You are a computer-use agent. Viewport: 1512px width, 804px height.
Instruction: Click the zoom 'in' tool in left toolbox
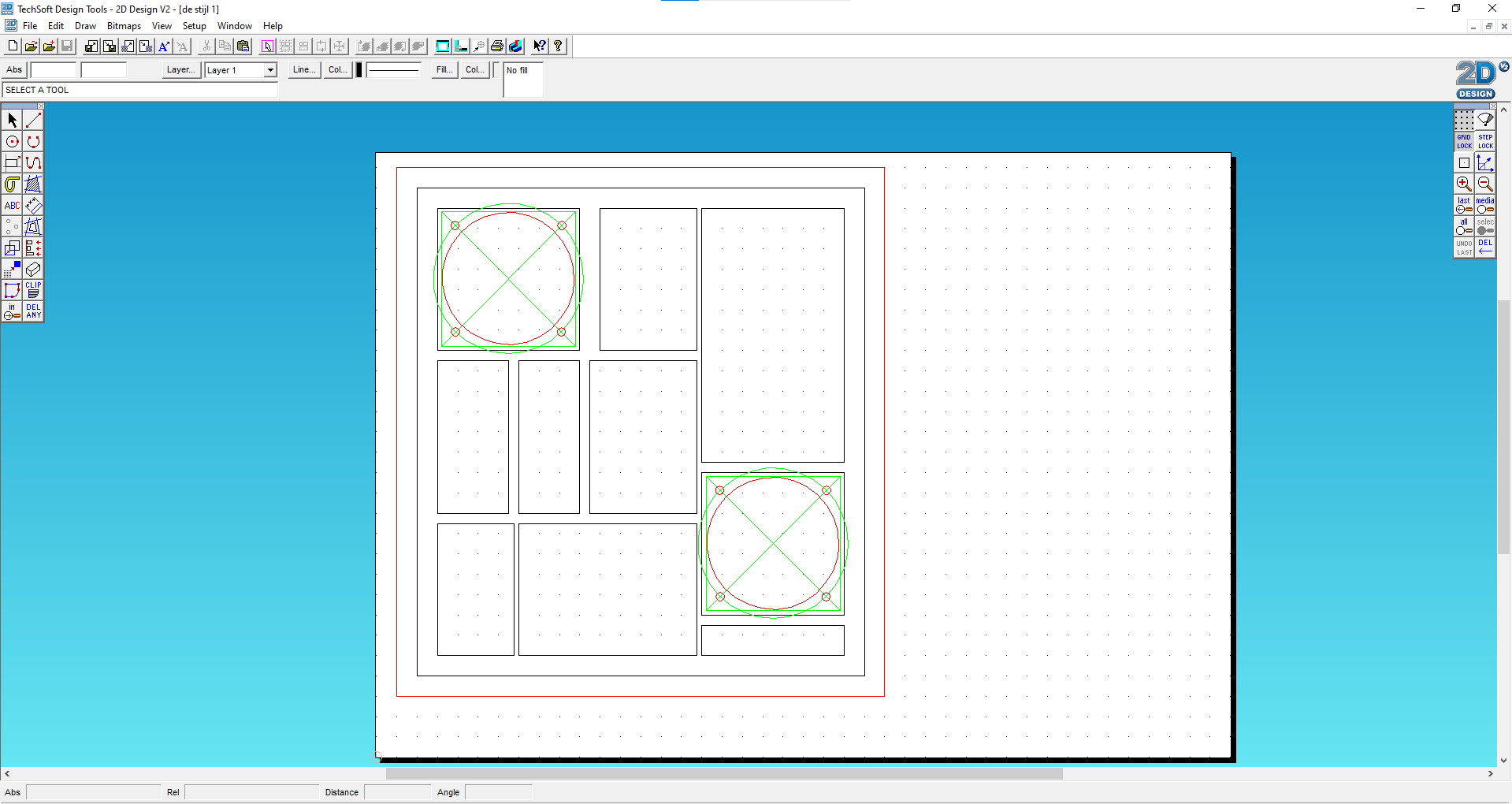point(12,311)
